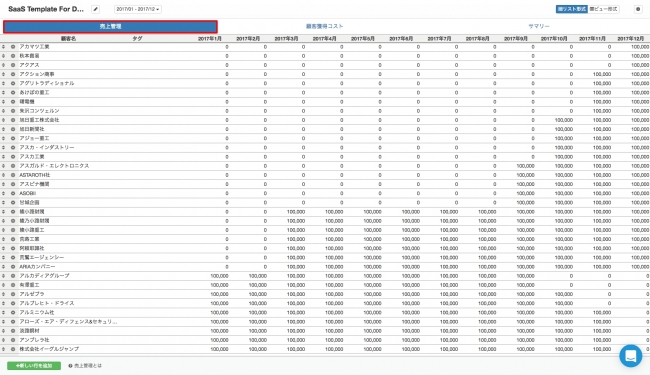Click アルカディアグループ 2017年1月 value 100,000
Image resolution: width=650 pixels, height=375 pixels.
pos(219,276)
